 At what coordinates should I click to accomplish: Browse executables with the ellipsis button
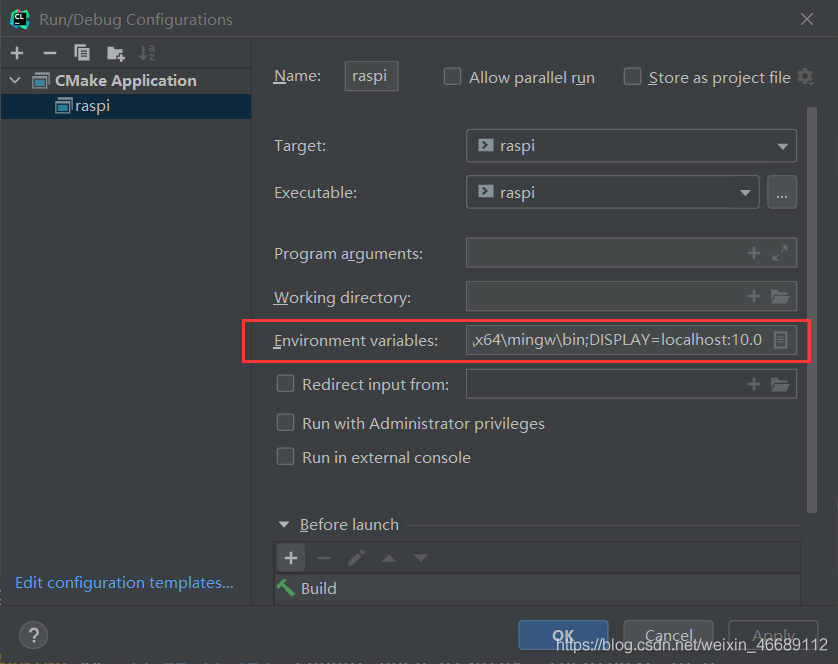point(782,192)
